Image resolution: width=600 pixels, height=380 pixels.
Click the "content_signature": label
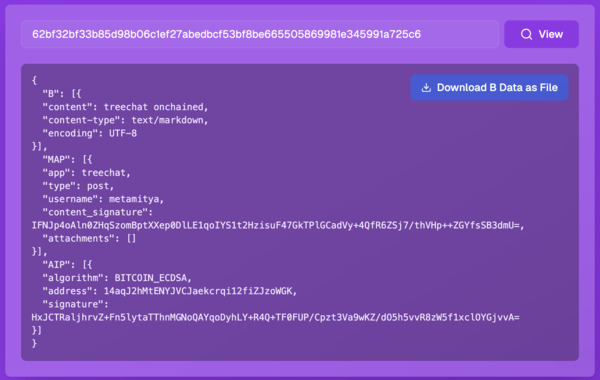pyautogui.click(x=98, y=212)
